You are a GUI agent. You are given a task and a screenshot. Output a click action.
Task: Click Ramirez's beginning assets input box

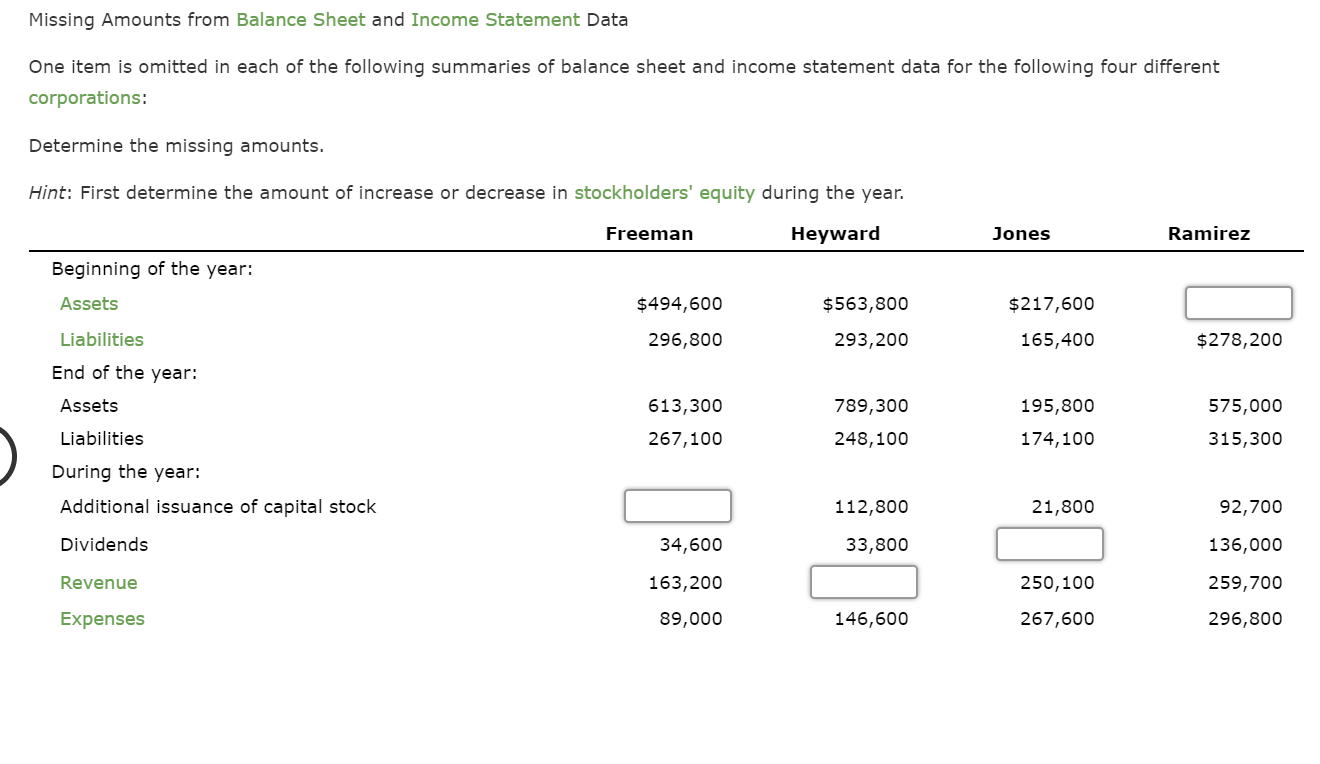click(x=1238, y=303)
